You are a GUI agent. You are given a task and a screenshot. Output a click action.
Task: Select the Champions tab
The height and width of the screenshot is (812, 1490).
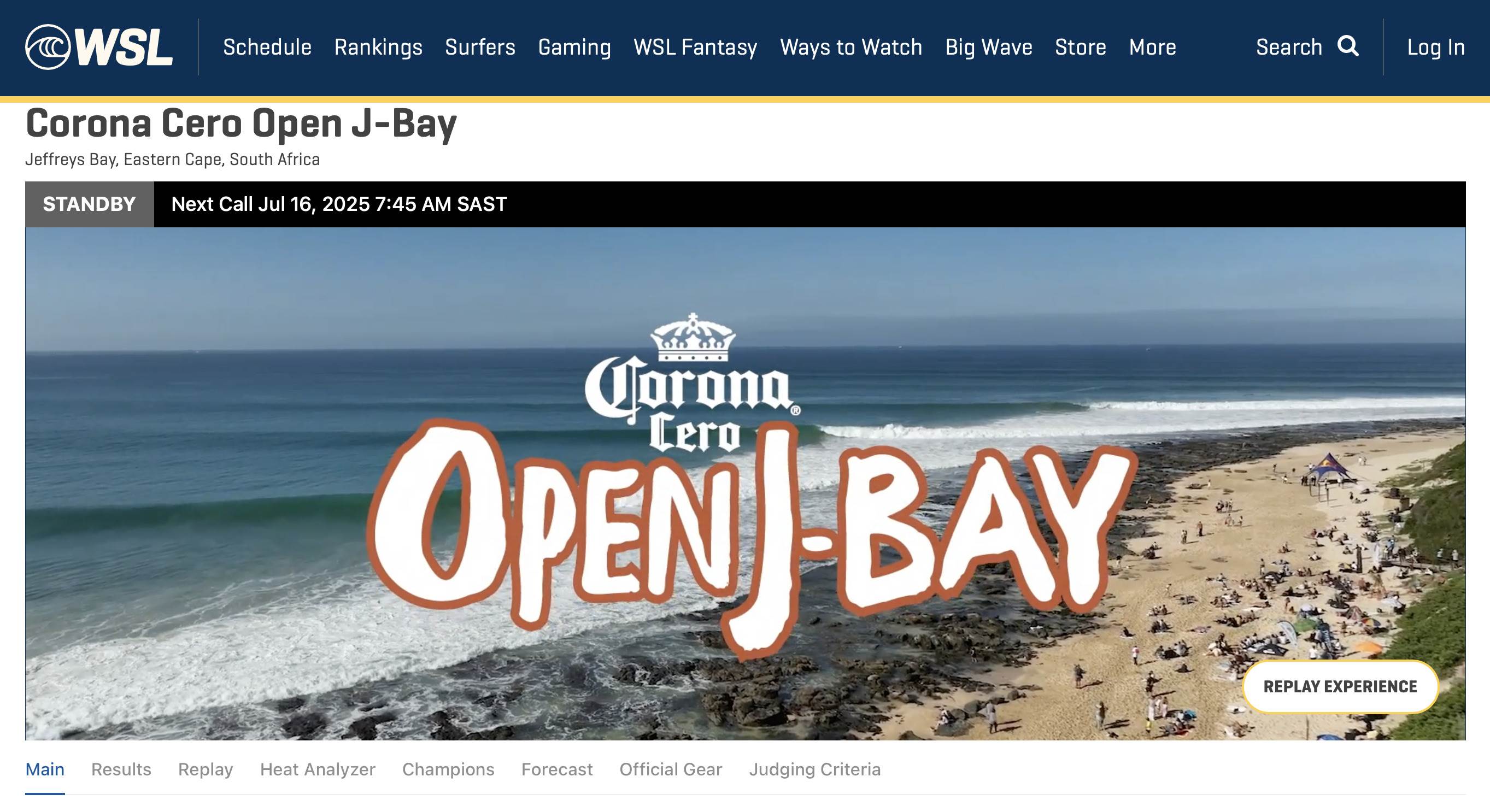point(448,769)
